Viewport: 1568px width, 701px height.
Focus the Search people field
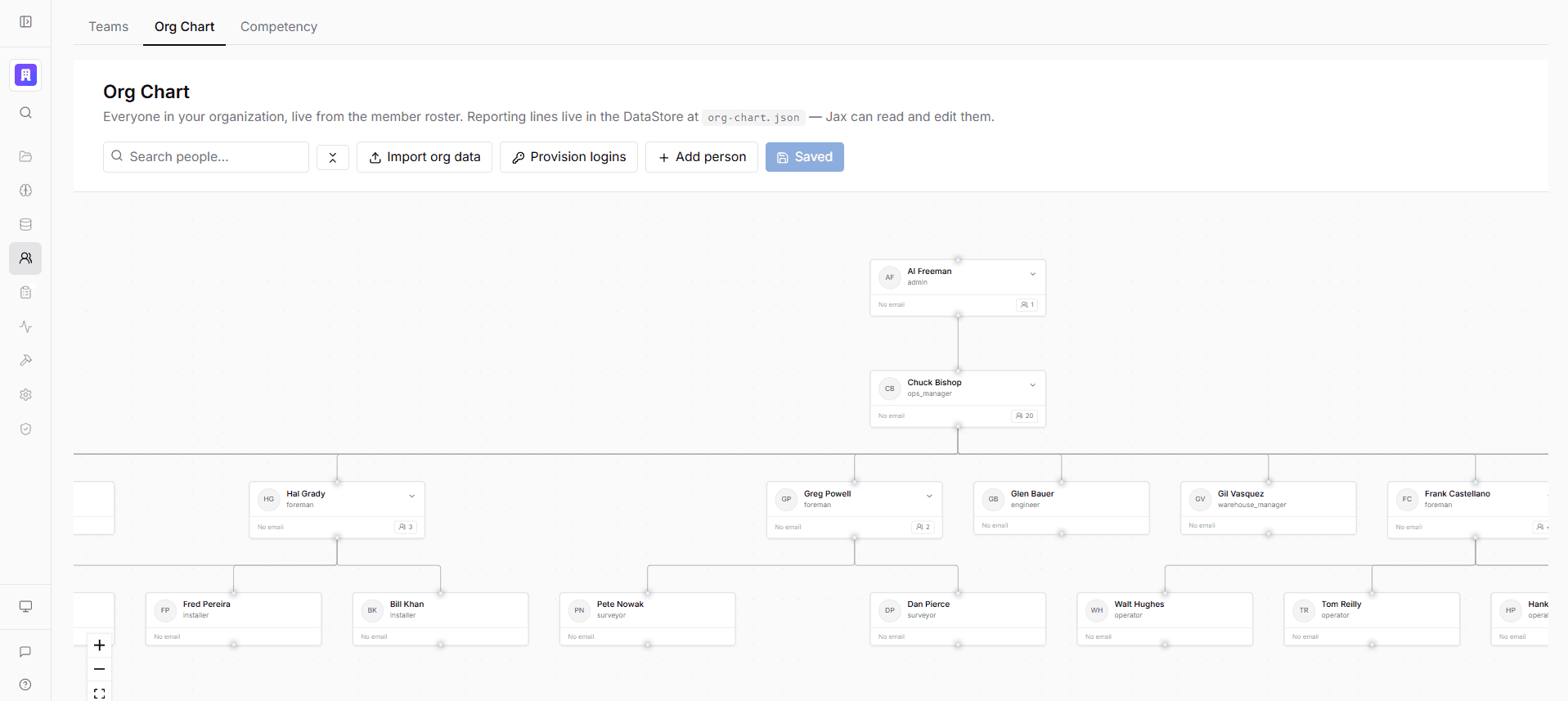[206, 157]
